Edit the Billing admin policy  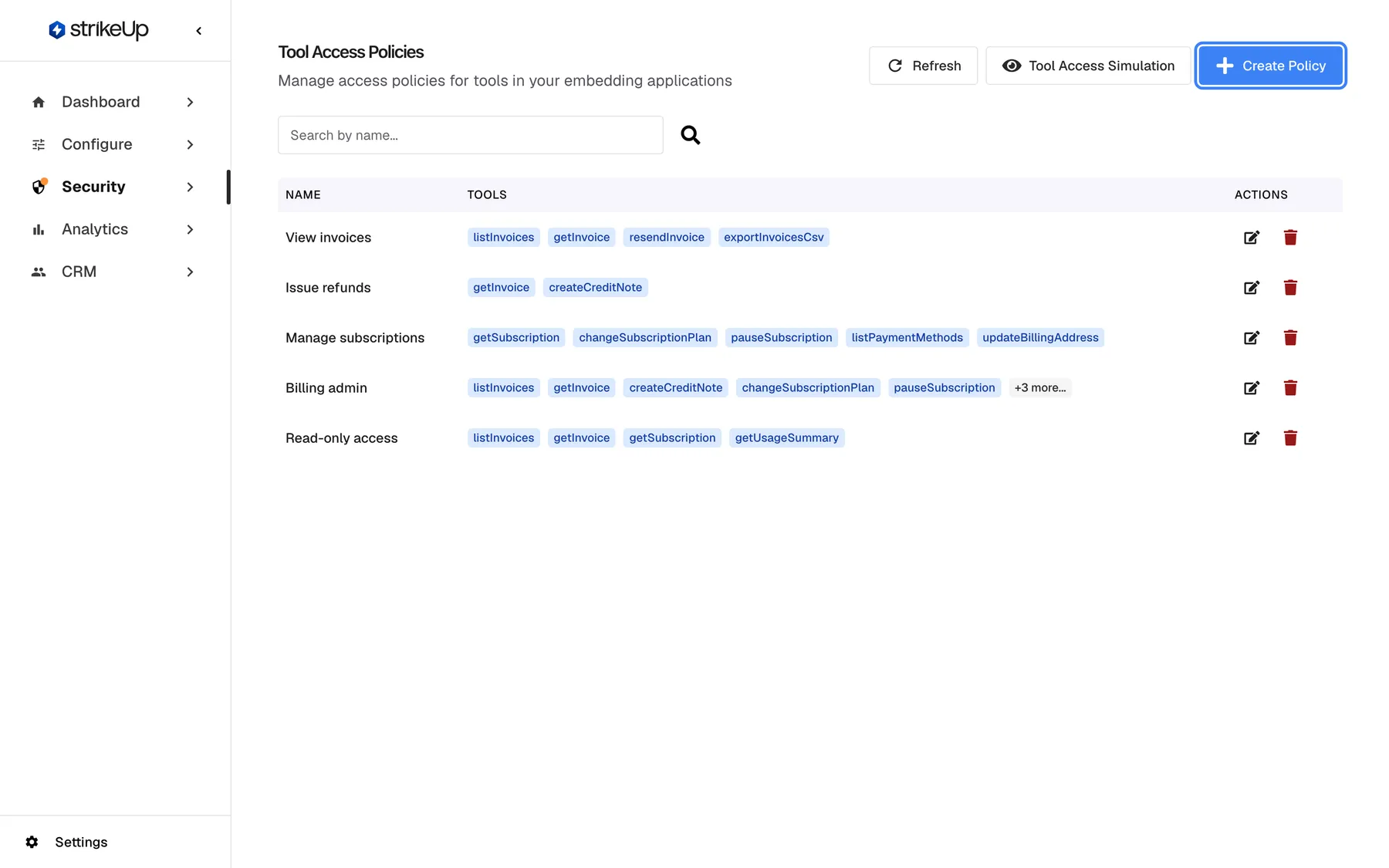(x=1252, y=388)
